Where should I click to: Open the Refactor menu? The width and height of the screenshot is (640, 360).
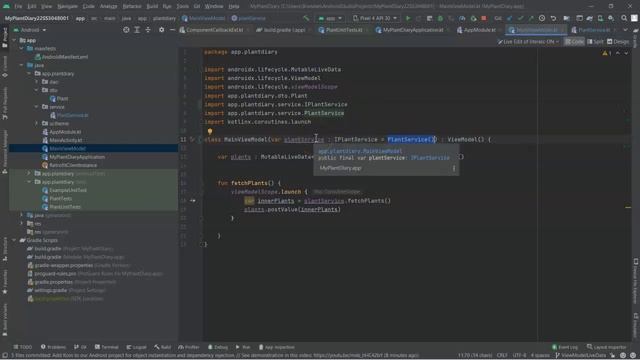coord(132,6)
